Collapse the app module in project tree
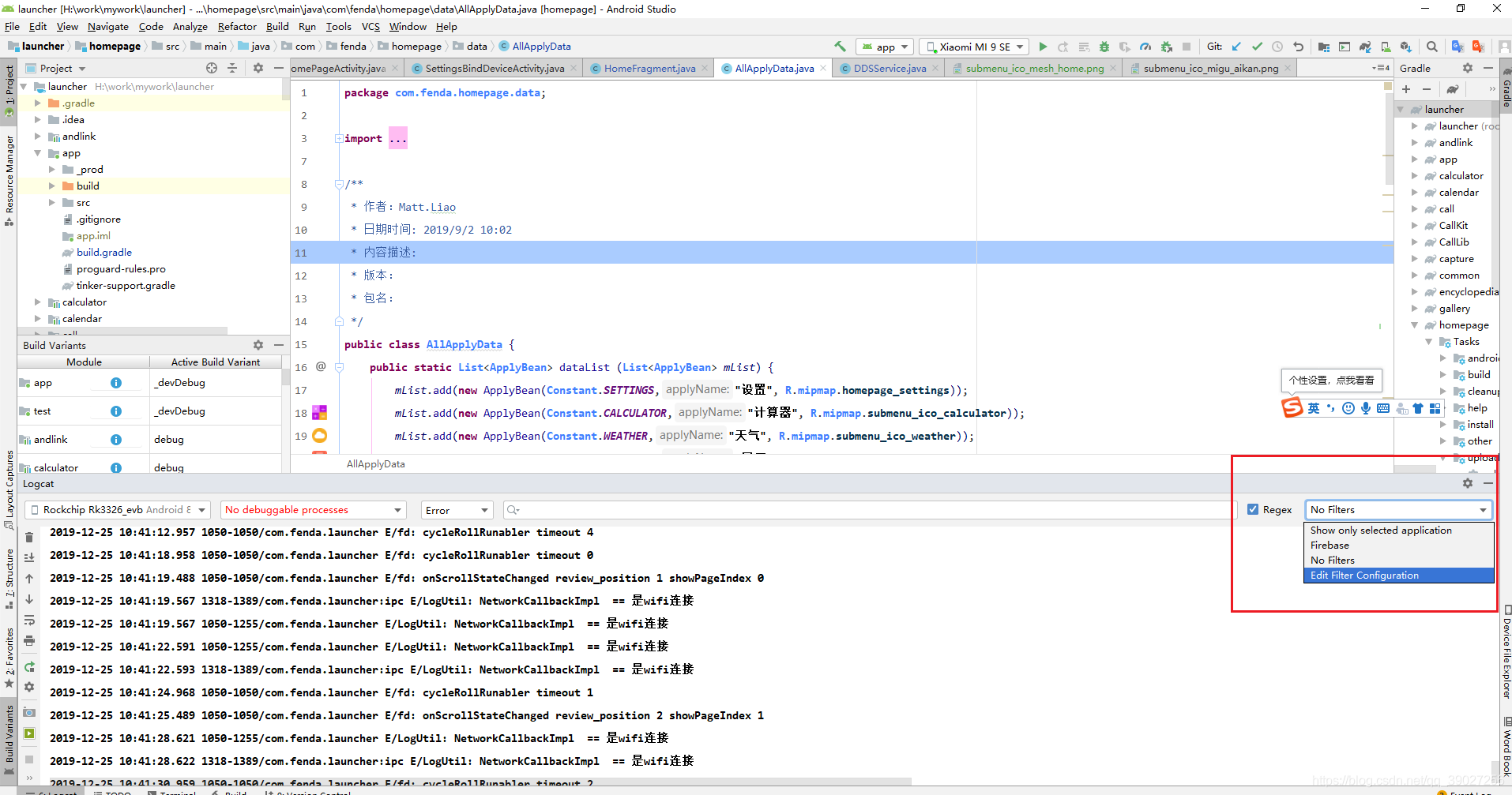Screen dimensions: 1512x795 tap(37, 153)
